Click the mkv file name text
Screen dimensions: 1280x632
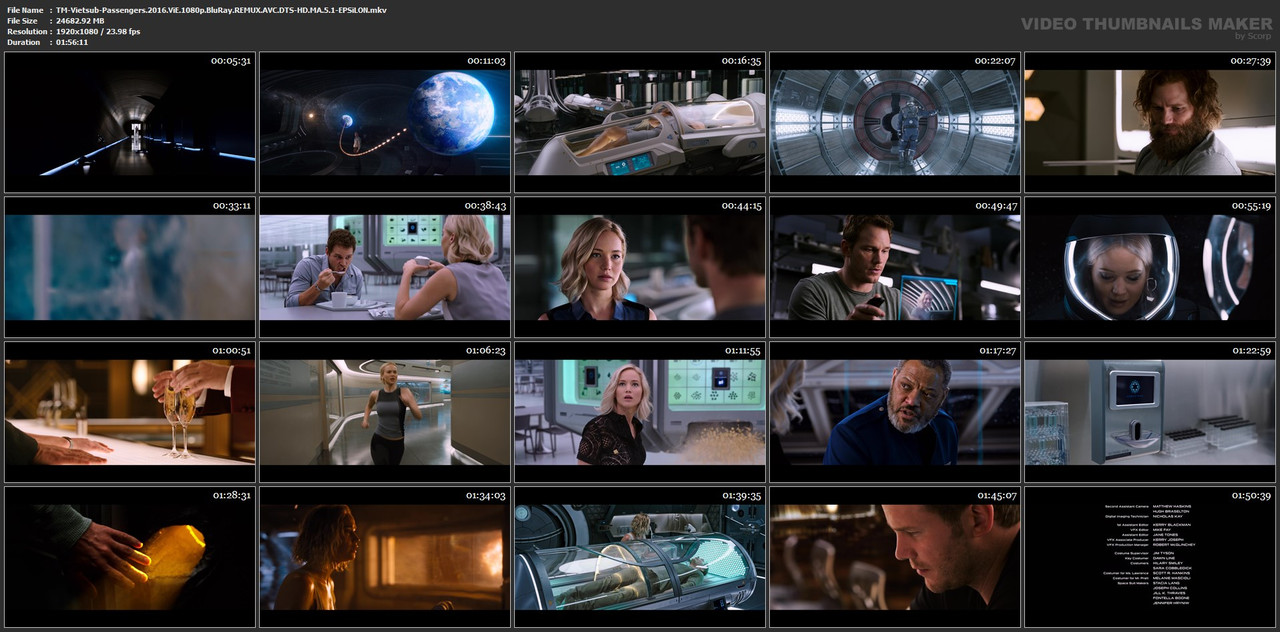221,10
